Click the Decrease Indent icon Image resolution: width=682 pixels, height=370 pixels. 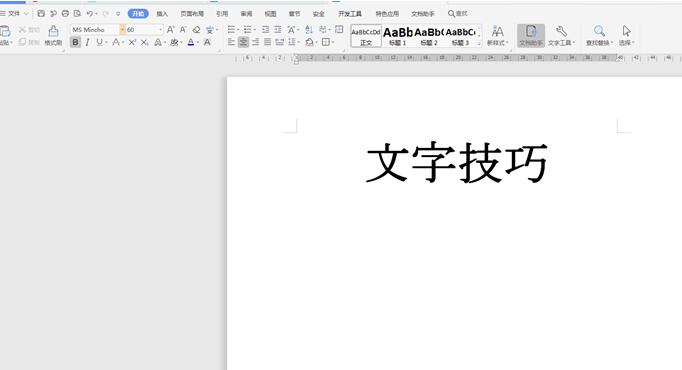[265, 30]
